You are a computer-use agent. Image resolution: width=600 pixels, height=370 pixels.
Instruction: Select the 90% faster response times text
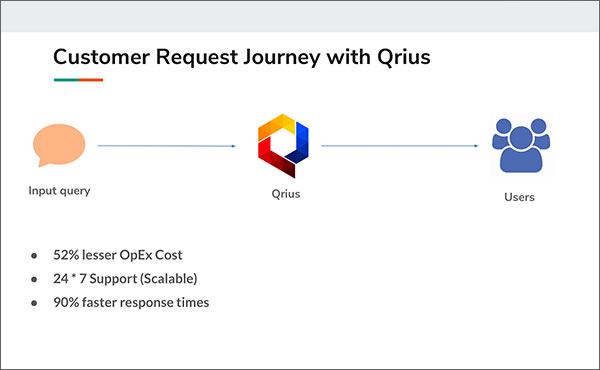[131, 303]
